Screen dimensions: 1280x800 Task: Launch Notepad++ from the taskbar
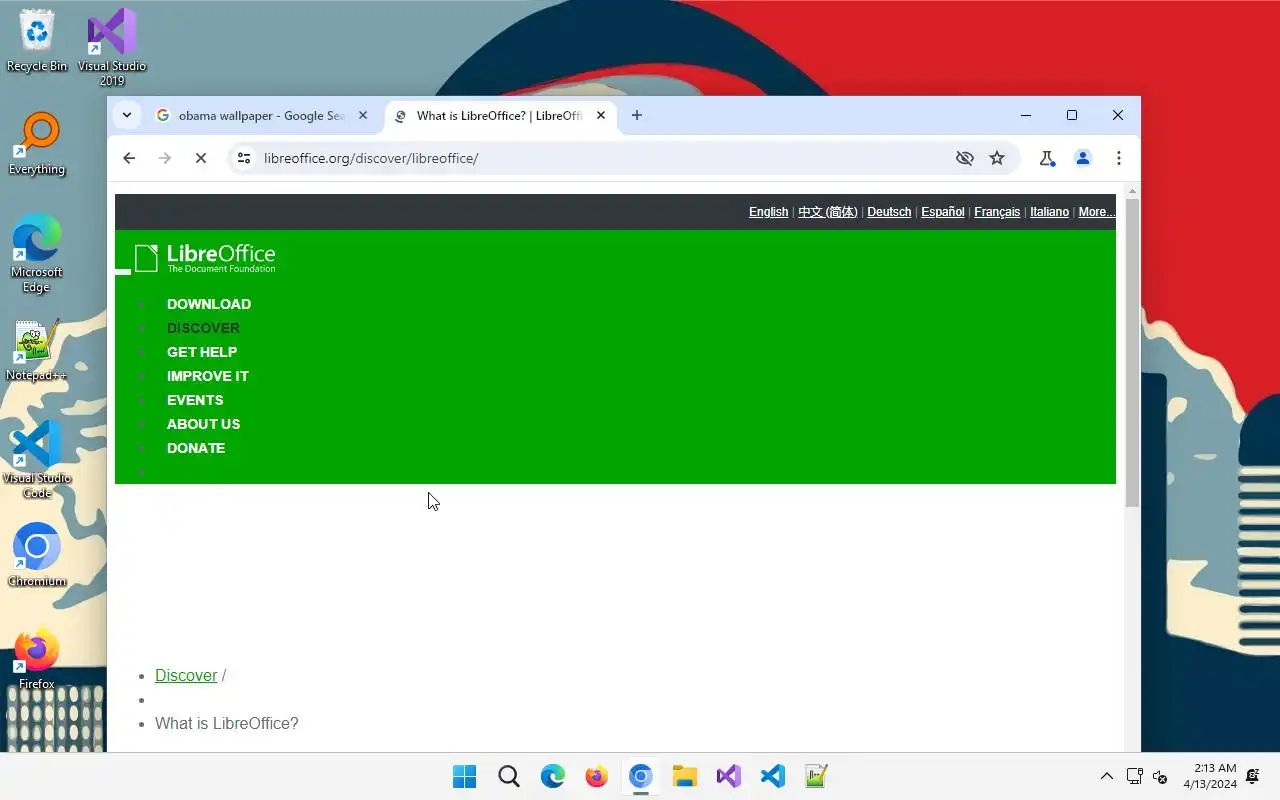[x=817, y=776]
